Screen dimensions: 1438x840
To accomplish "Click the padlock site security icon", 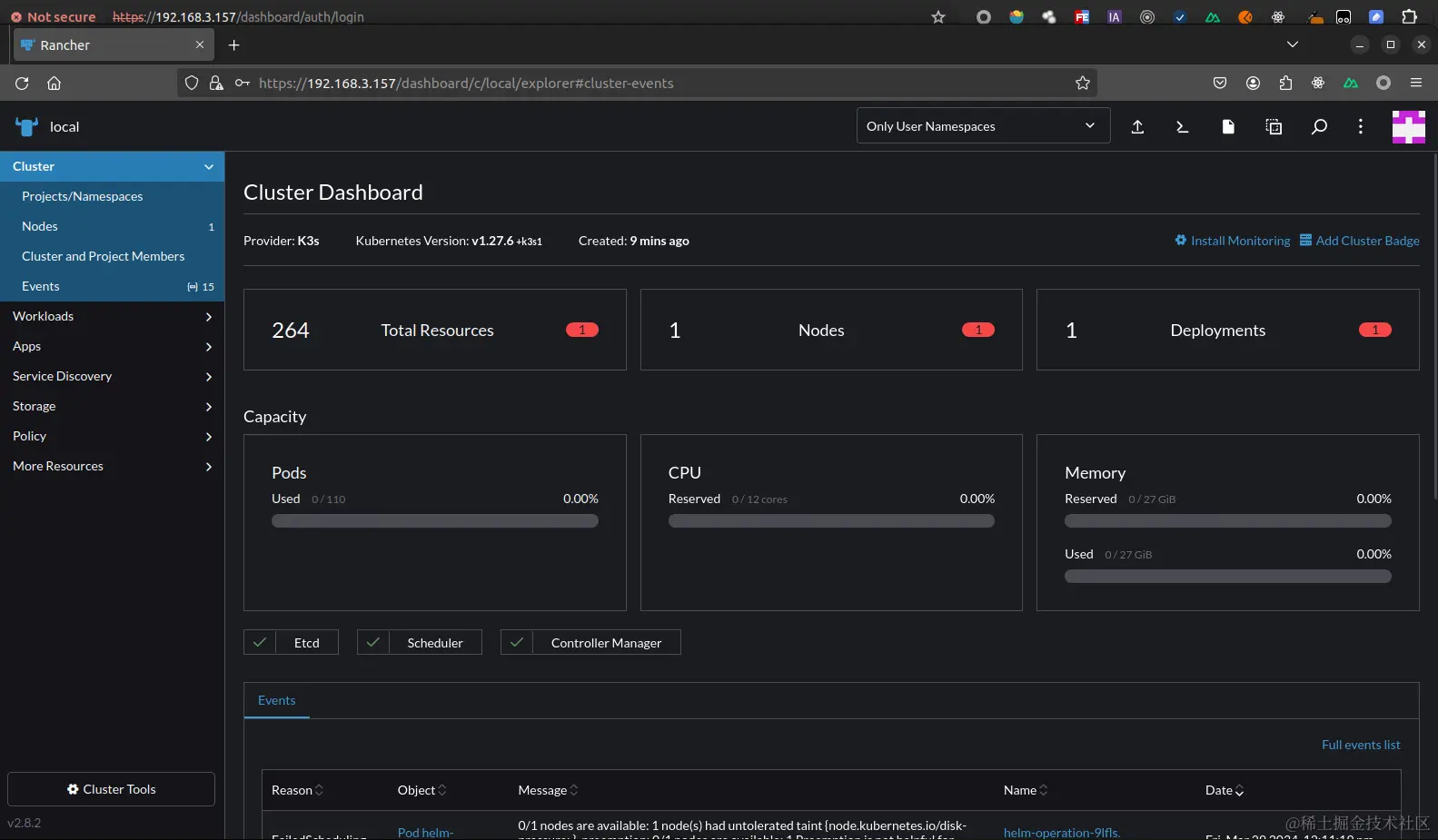I will point(216,83).
